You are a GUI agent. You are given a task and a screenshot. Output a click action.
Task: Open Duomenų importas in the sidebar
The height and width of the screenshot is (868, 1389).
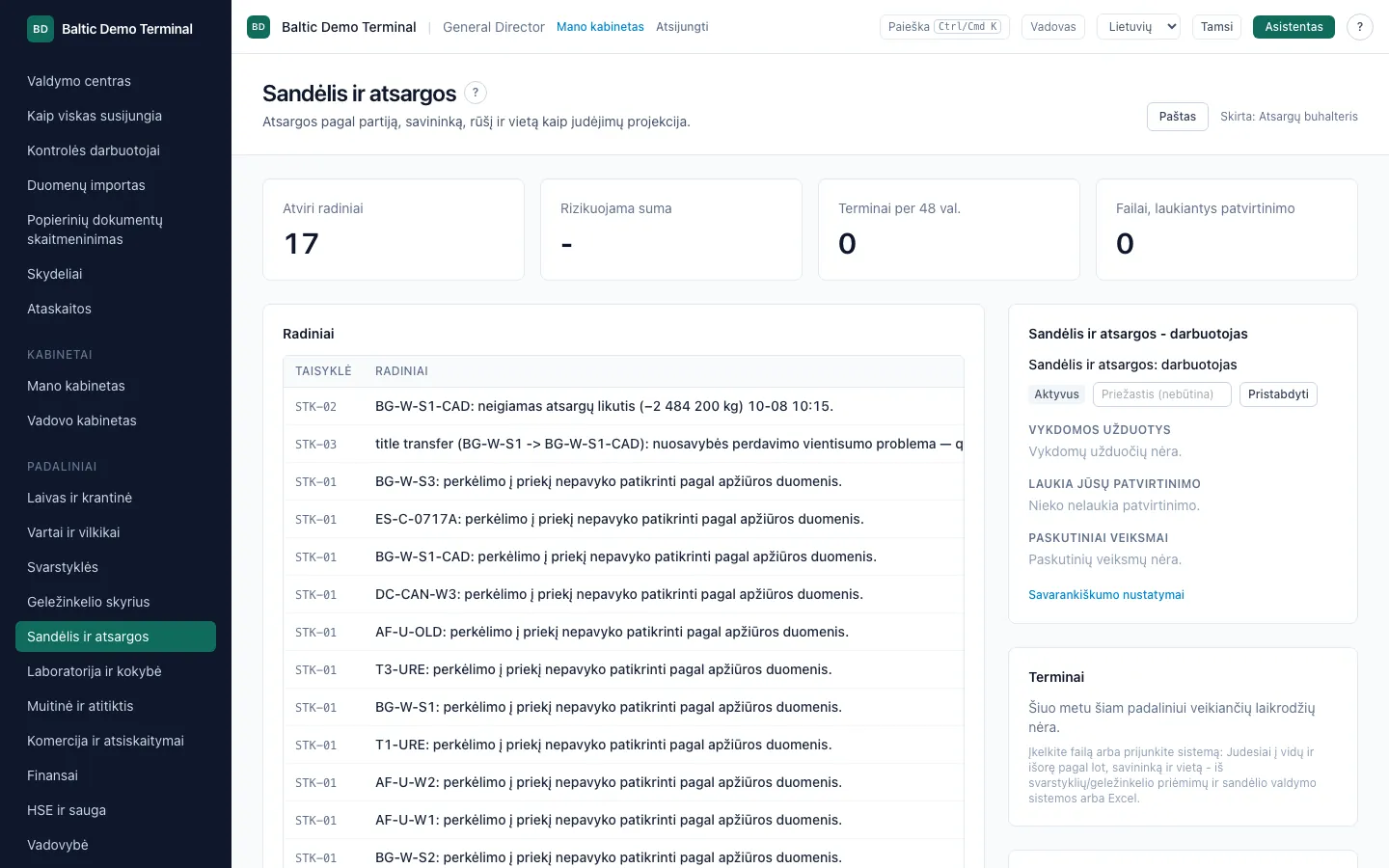point(116,185)
